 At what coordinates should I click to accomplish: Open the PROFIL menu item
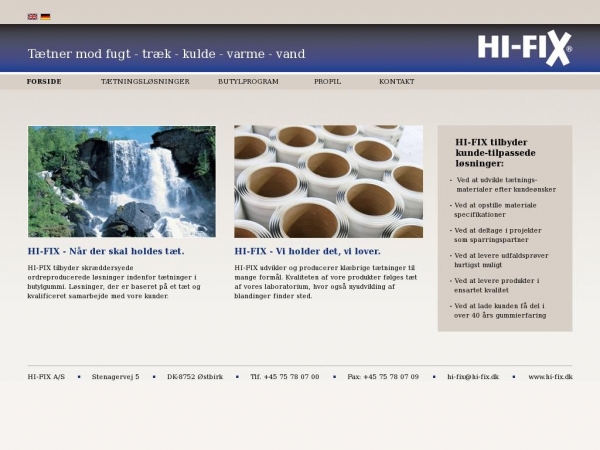coord(327,82)
